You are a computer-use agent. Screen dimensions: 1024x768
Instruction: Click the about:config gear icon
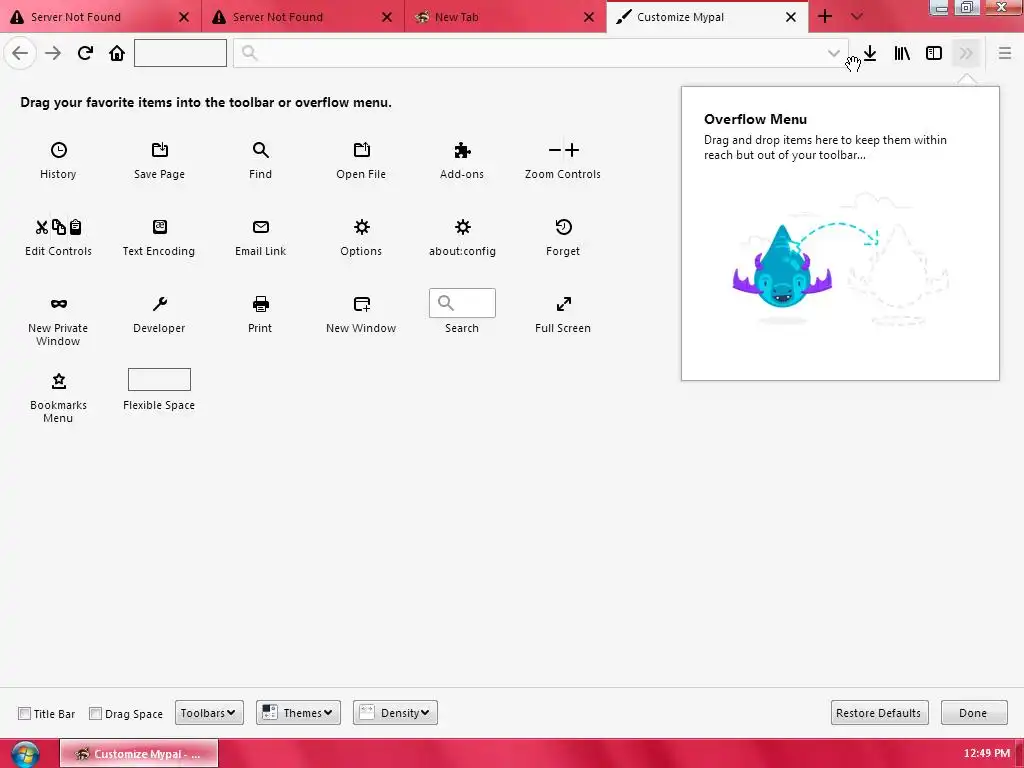462,227
